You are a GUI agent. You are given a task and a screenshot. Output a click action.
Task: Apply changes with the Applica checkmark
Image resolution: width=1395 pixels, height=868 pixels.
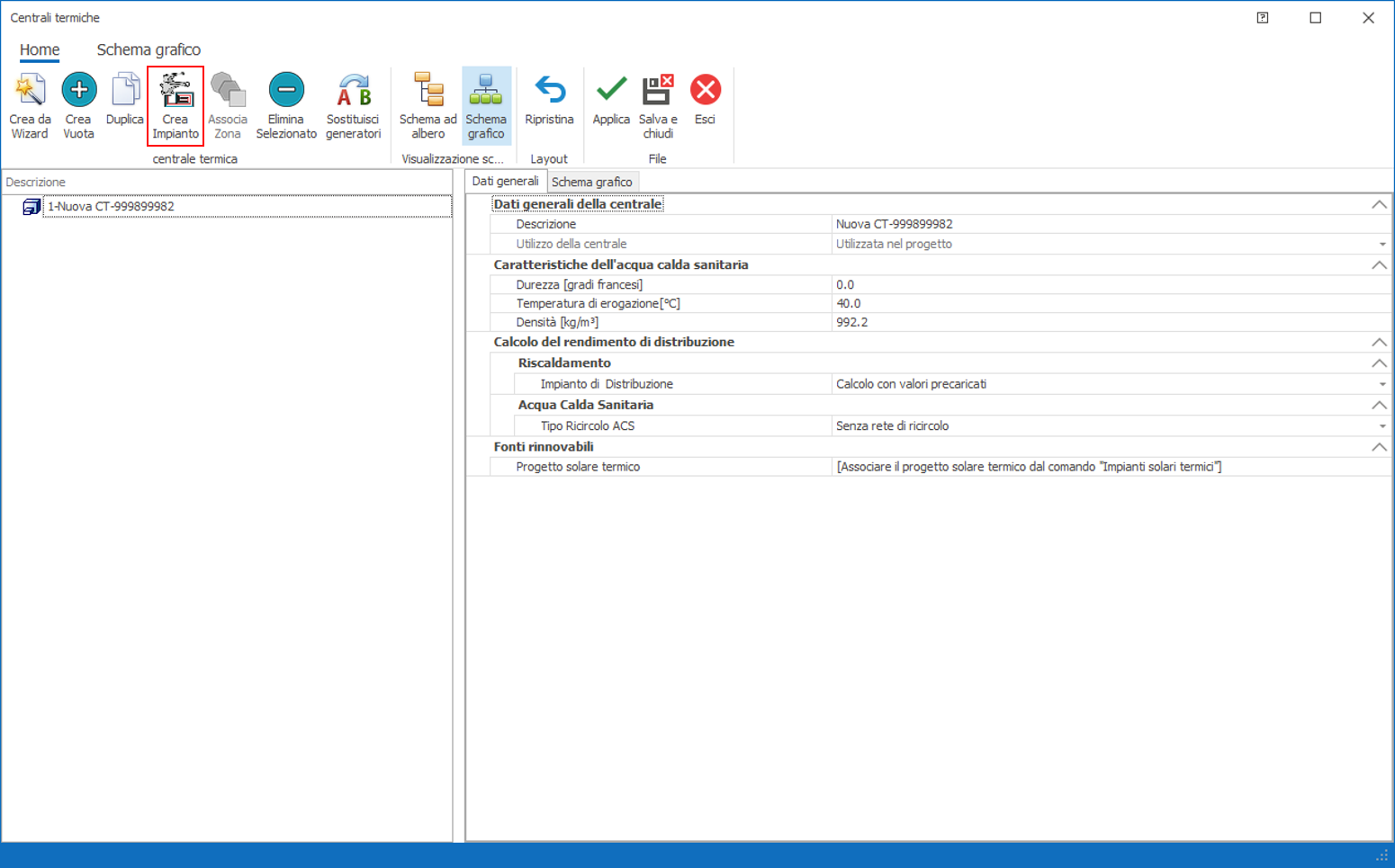click(x=611, y=99)
